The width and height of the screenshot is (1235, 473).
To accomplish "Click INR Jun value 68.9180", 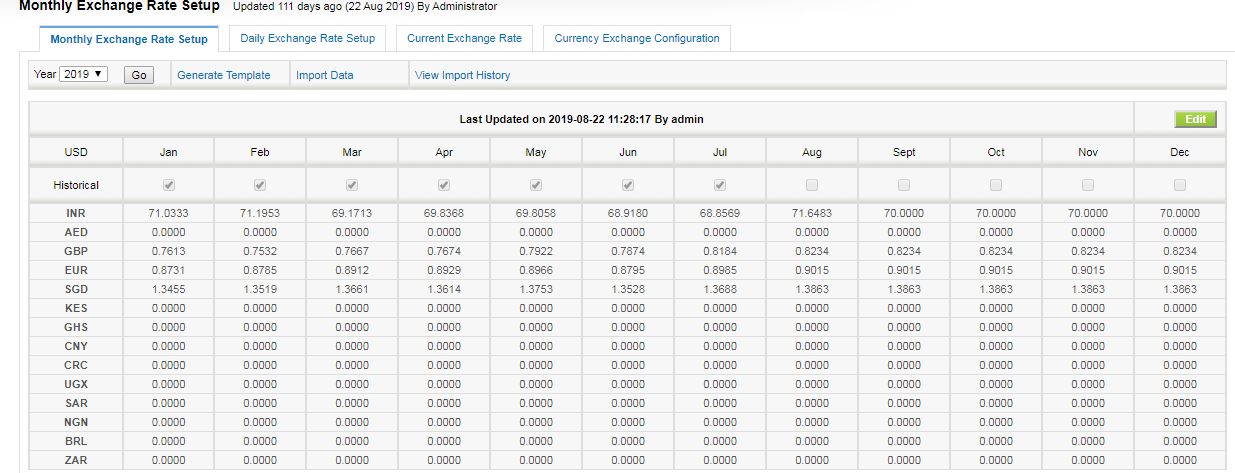I will point(628,213).
